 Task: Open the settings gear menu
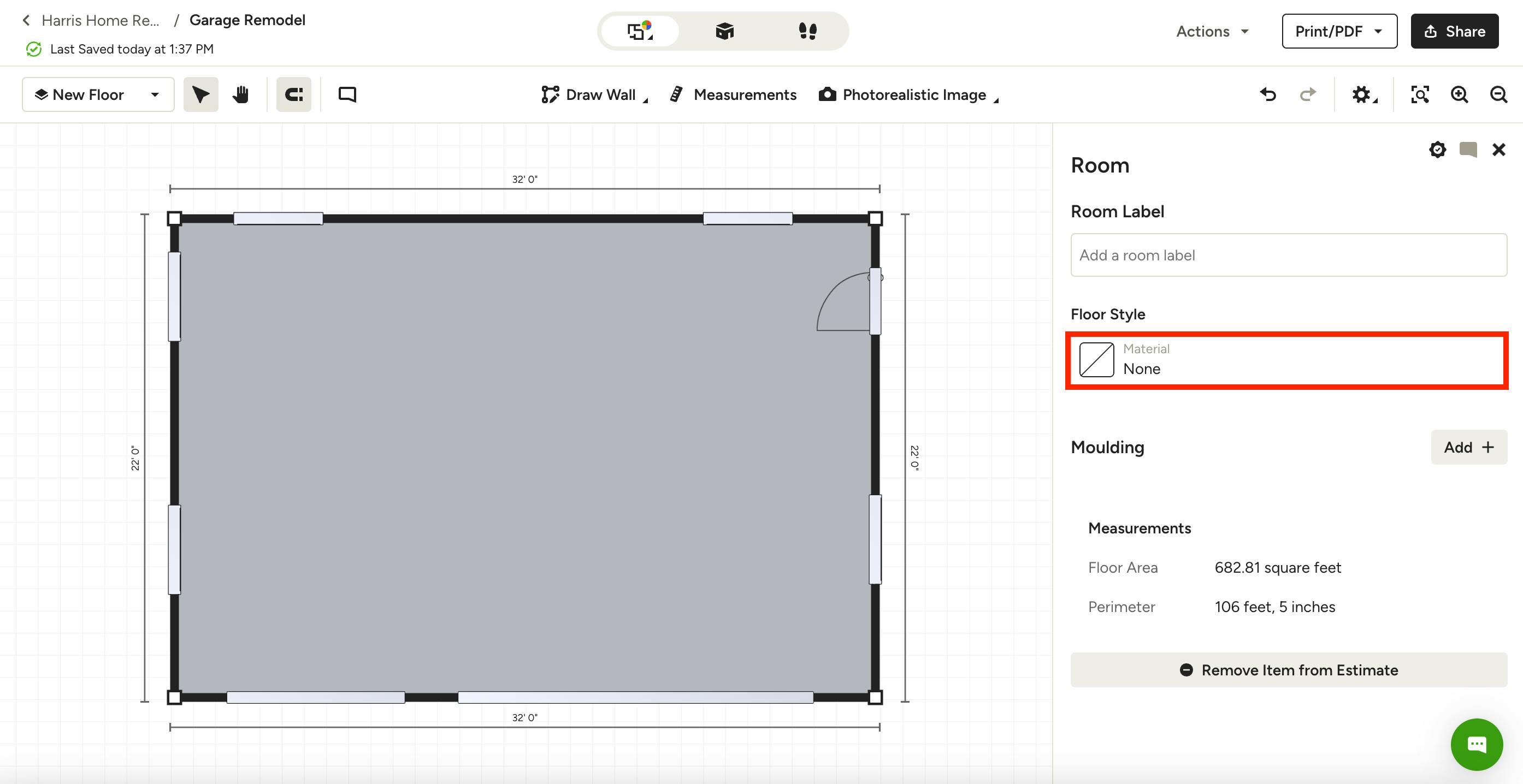(1364, 94)
